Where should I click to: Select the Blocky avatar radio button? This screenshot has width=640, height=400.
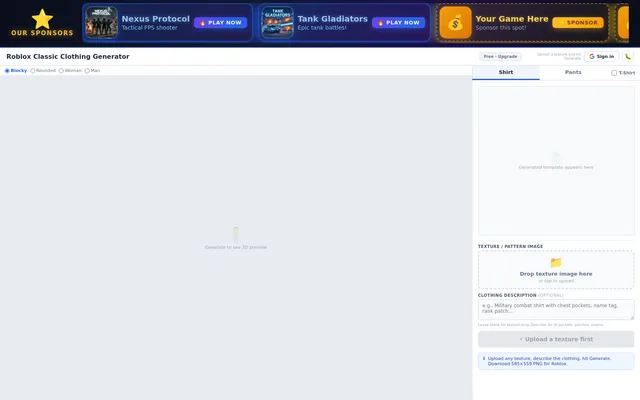pyautogui.click(x=7, y=71)
